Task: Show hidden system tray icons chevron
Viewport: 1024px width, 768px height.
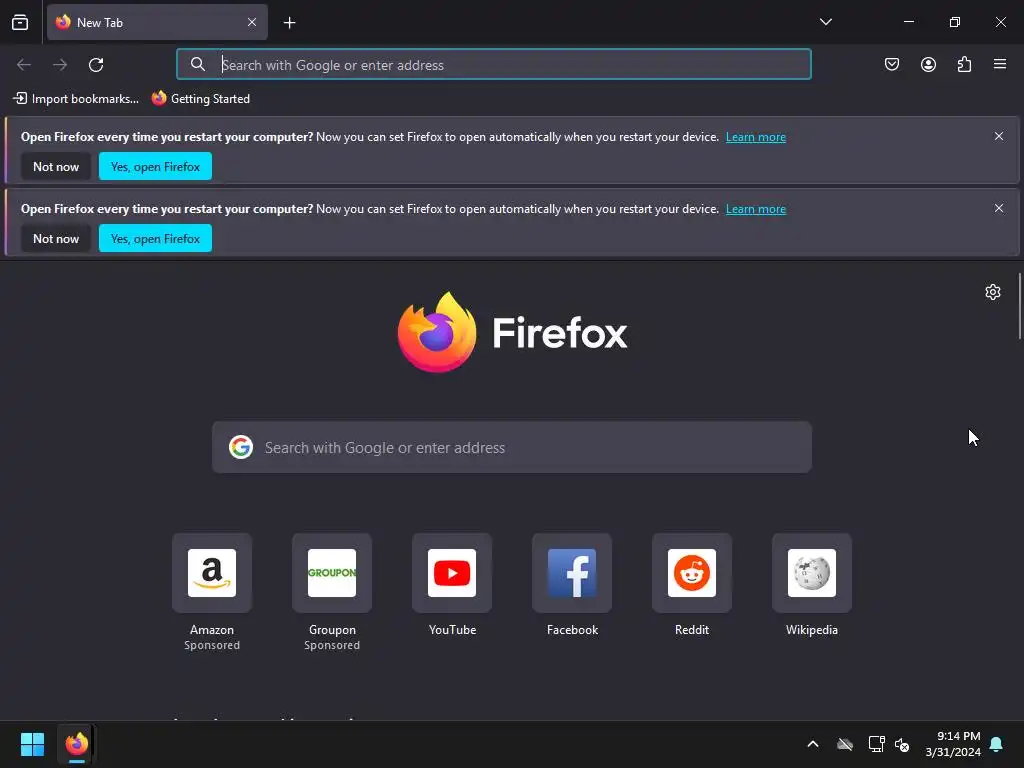Action: tap(812, 744)
